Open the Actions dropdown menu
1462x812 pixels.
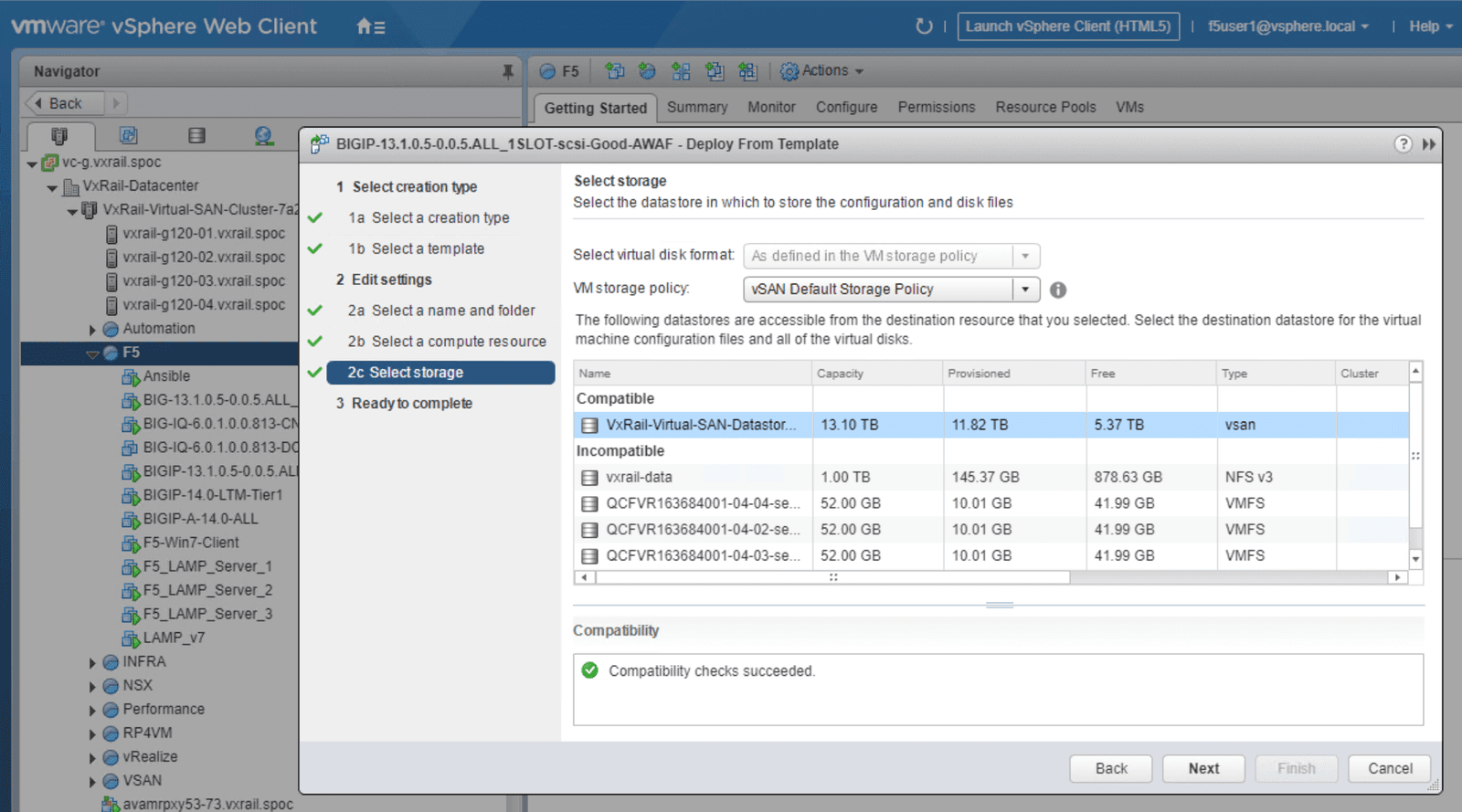[824, 71]
